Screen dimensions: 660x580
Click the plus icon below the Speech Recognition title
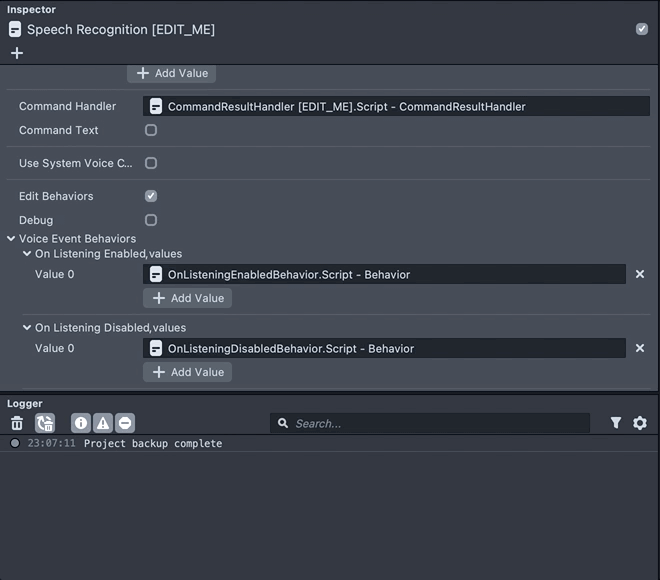[x=16, y=52]
